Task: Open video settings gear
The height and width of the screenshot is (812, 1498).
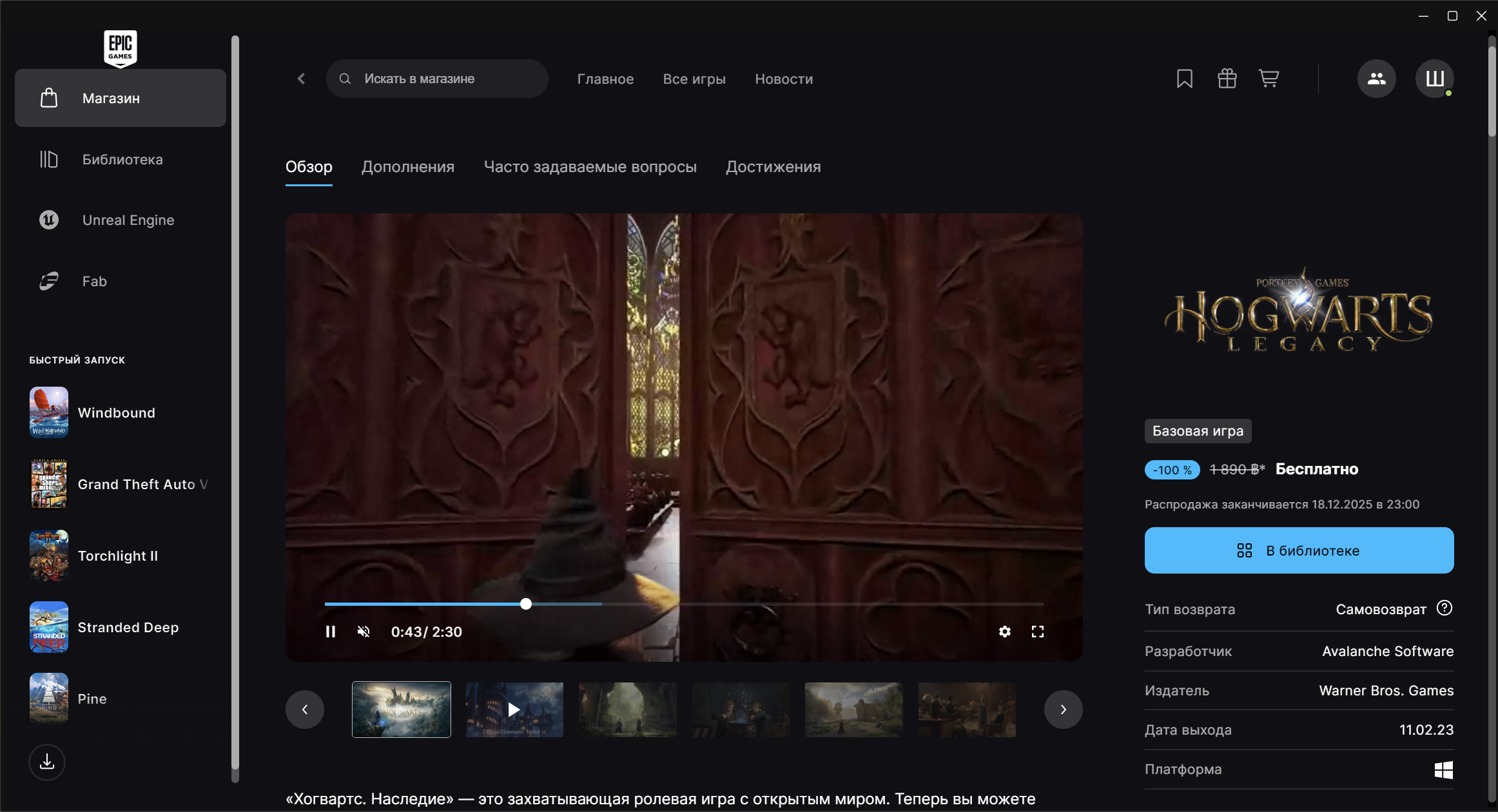Action: [x=1004, y=632]
